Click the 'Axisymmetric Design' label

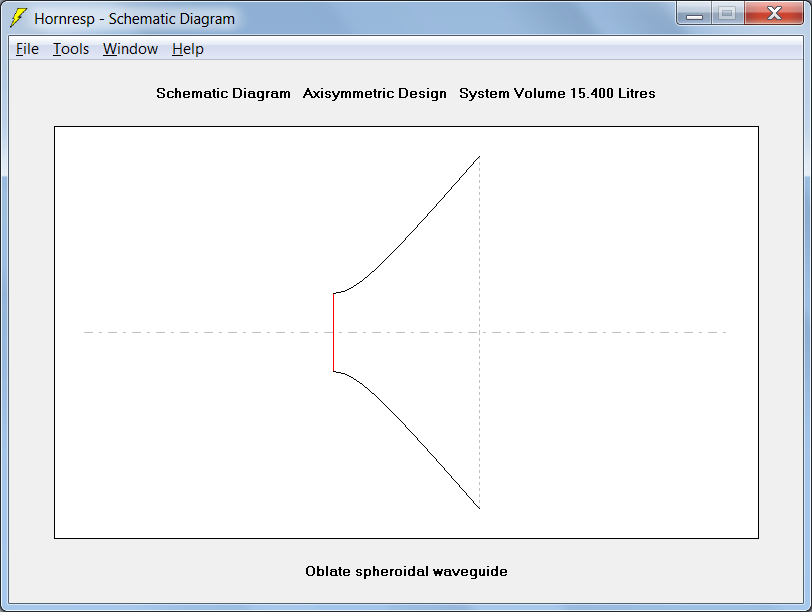pyautogui.click(x=374, y=94)
